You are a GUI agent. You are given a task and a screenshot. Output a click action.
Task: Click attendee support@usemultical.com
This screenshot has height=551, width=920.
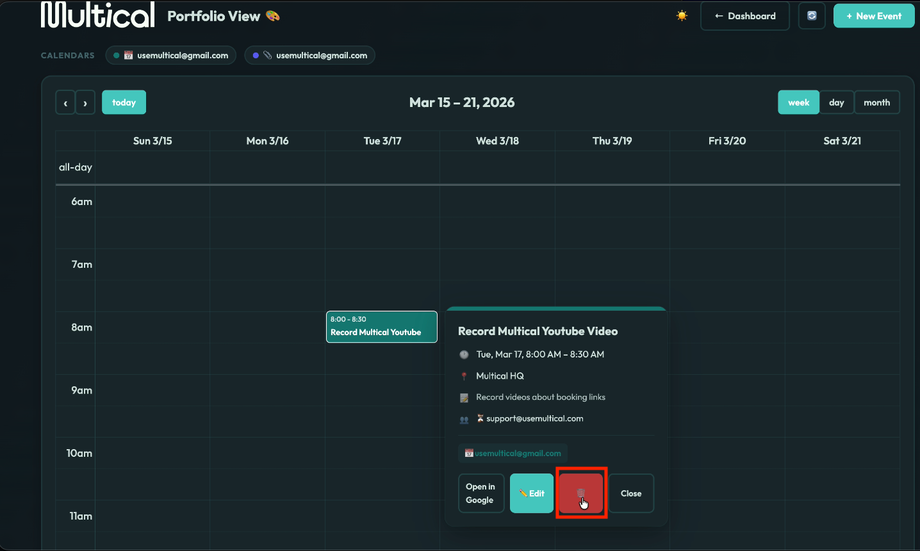pyautogui.click(x=535, y=418)
